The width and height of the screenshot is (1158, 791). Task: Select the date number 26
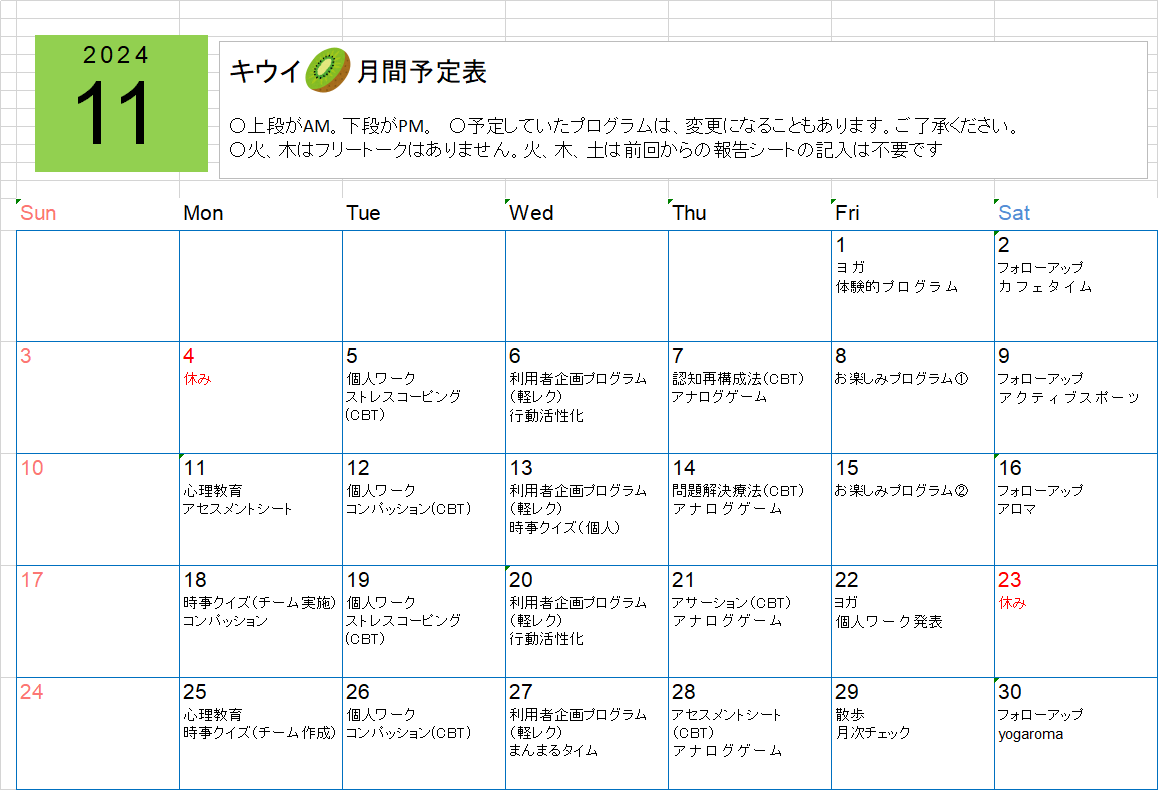[358, 693]
